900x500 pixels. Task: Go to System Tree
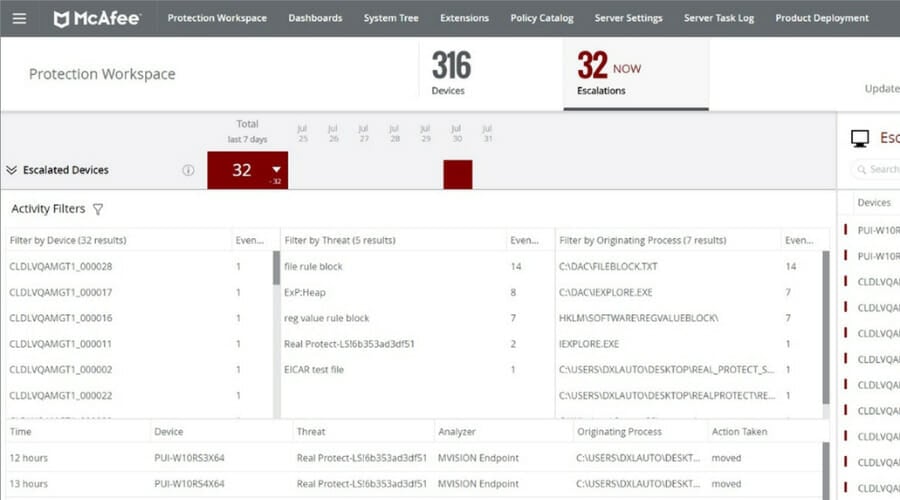[391, 18]
